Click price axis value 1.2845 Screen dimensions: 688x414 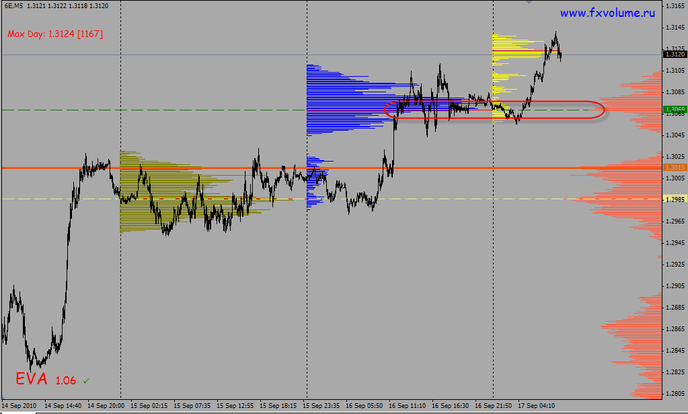(x=675, y=350)
